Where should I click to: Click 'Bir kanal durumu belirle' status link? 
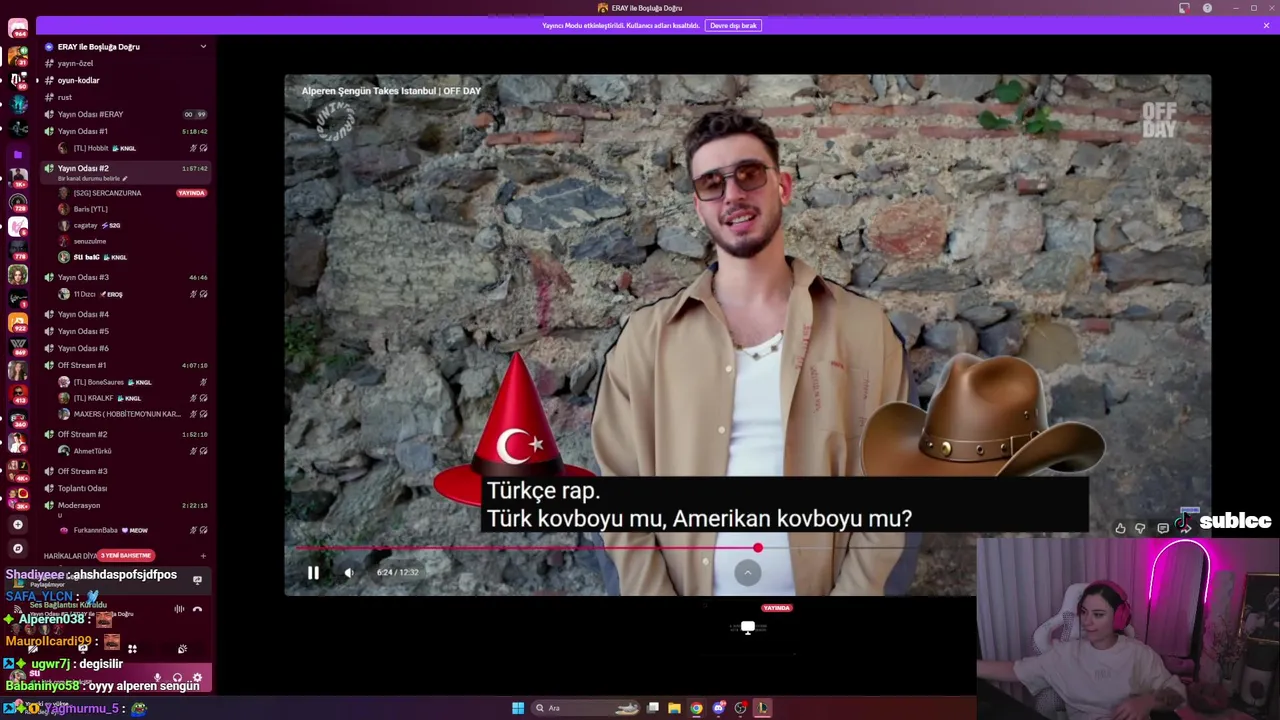coord(91,179)
